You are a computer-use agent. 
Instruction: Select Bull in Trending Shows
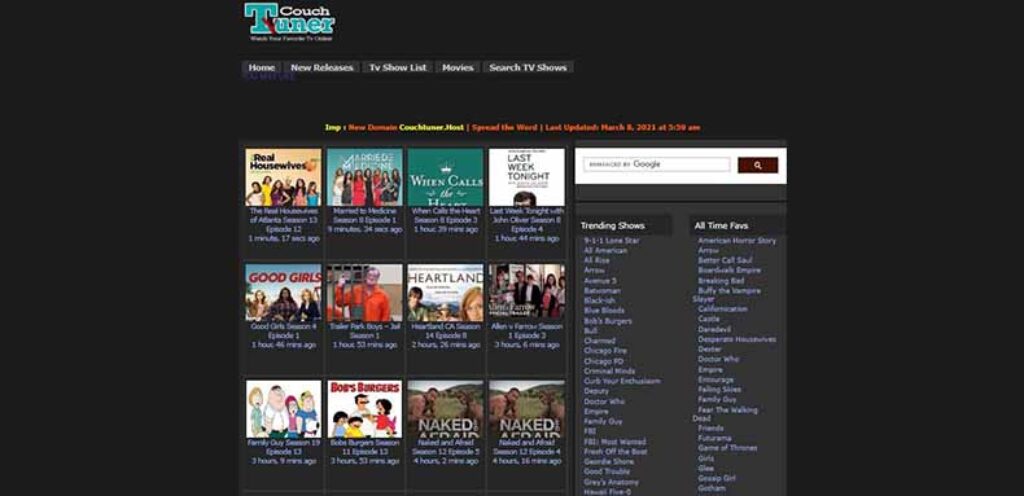590,331
